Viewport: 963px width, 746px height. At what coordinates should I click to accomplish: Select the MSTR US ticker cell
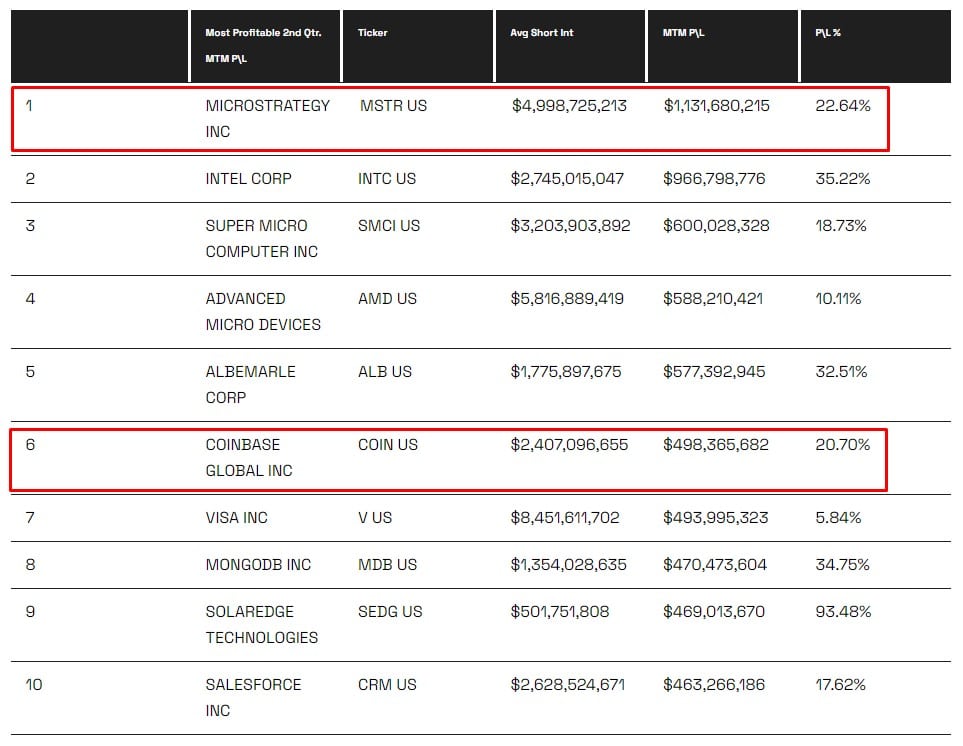(x=393, y=106)
